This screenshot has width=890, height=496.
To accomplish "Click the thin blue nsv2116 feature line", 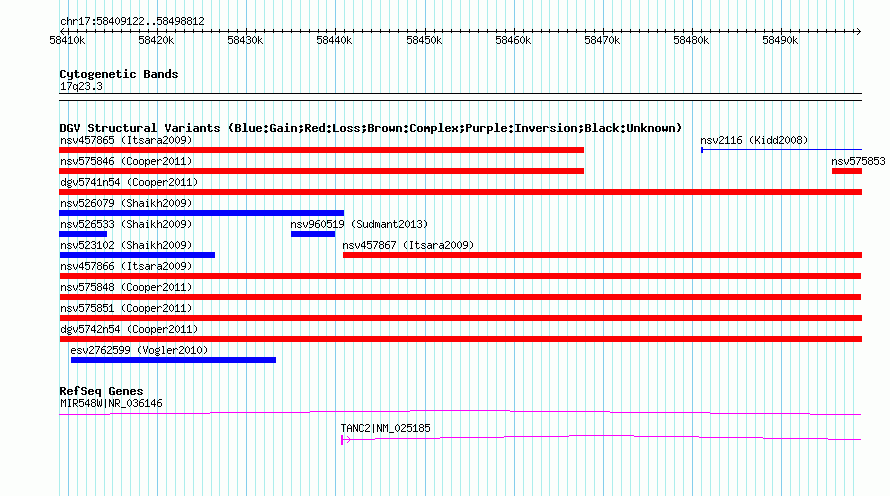I will (x=782, y=150).
